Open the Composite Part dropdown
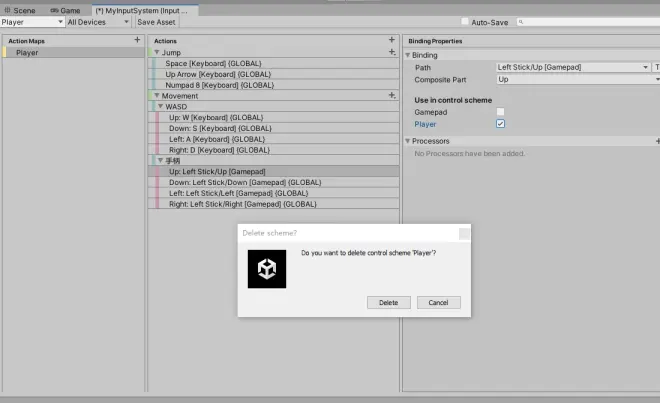660x403 pixels. [x=575, y=79]
